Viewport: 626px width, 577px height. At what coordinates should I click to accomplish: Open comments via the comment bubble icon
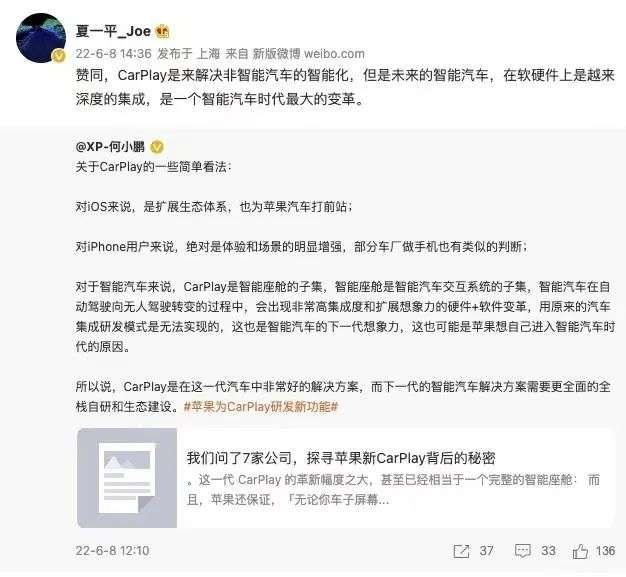pos(523,551)
